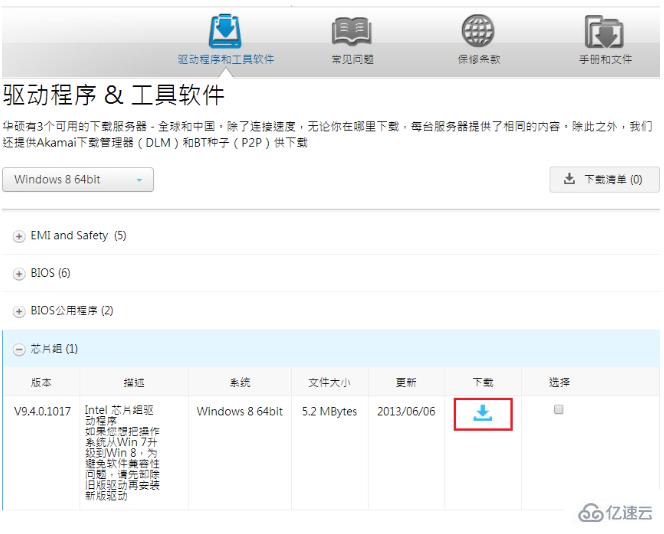Image resolution: width=664 pixels, height=534 pixels.
Task: Download the Intel chipset driver V9.4.0.1017
Action: click(483, 413)
